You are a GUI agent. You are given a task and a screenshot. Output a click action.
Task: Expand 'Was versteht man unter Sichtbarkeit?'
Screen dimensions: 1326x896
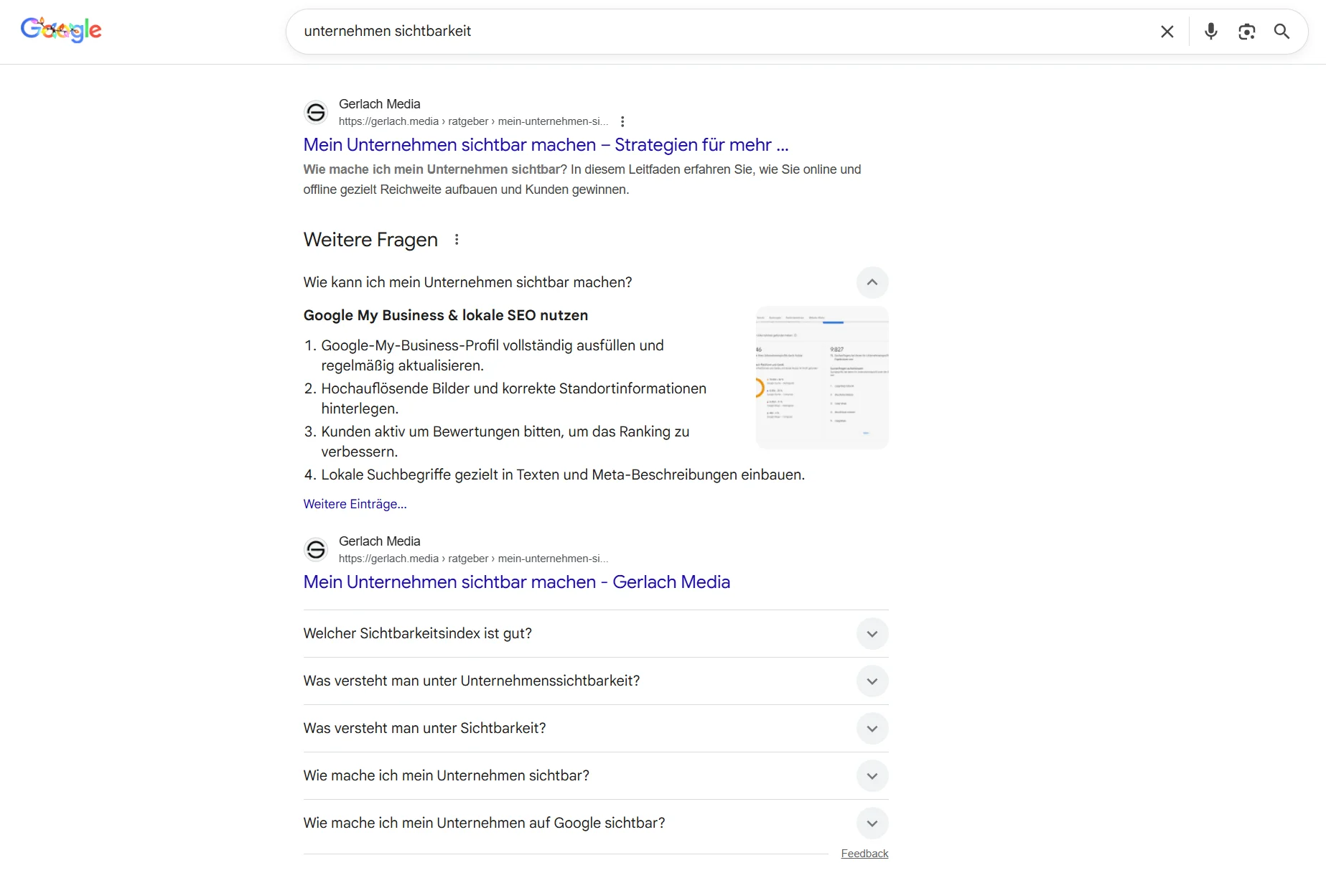tap(872, 728)
